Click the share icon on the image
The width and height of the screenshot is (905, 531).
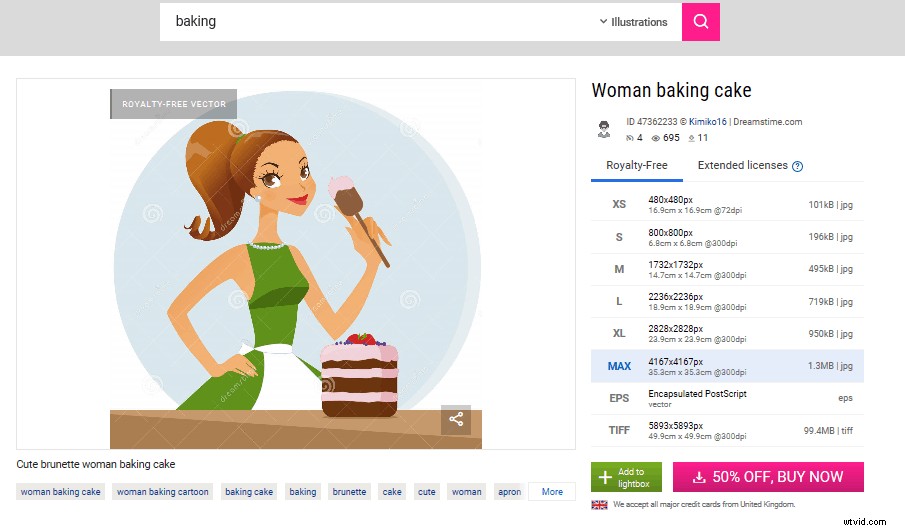(456, 420)
